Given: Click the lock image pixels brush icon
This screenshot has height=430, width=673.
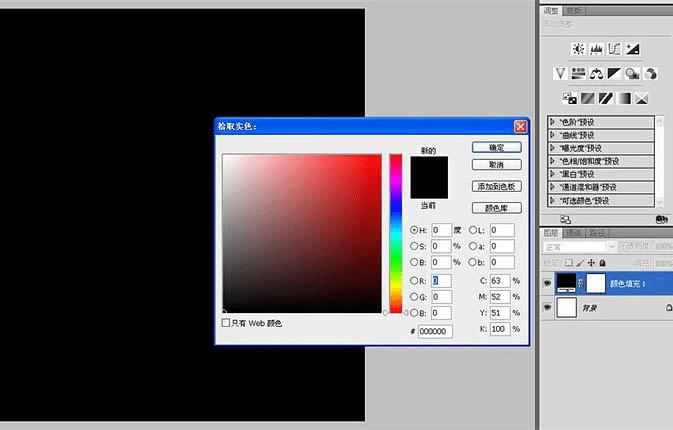Looking at the screenshot, I should tap(580, 263).
